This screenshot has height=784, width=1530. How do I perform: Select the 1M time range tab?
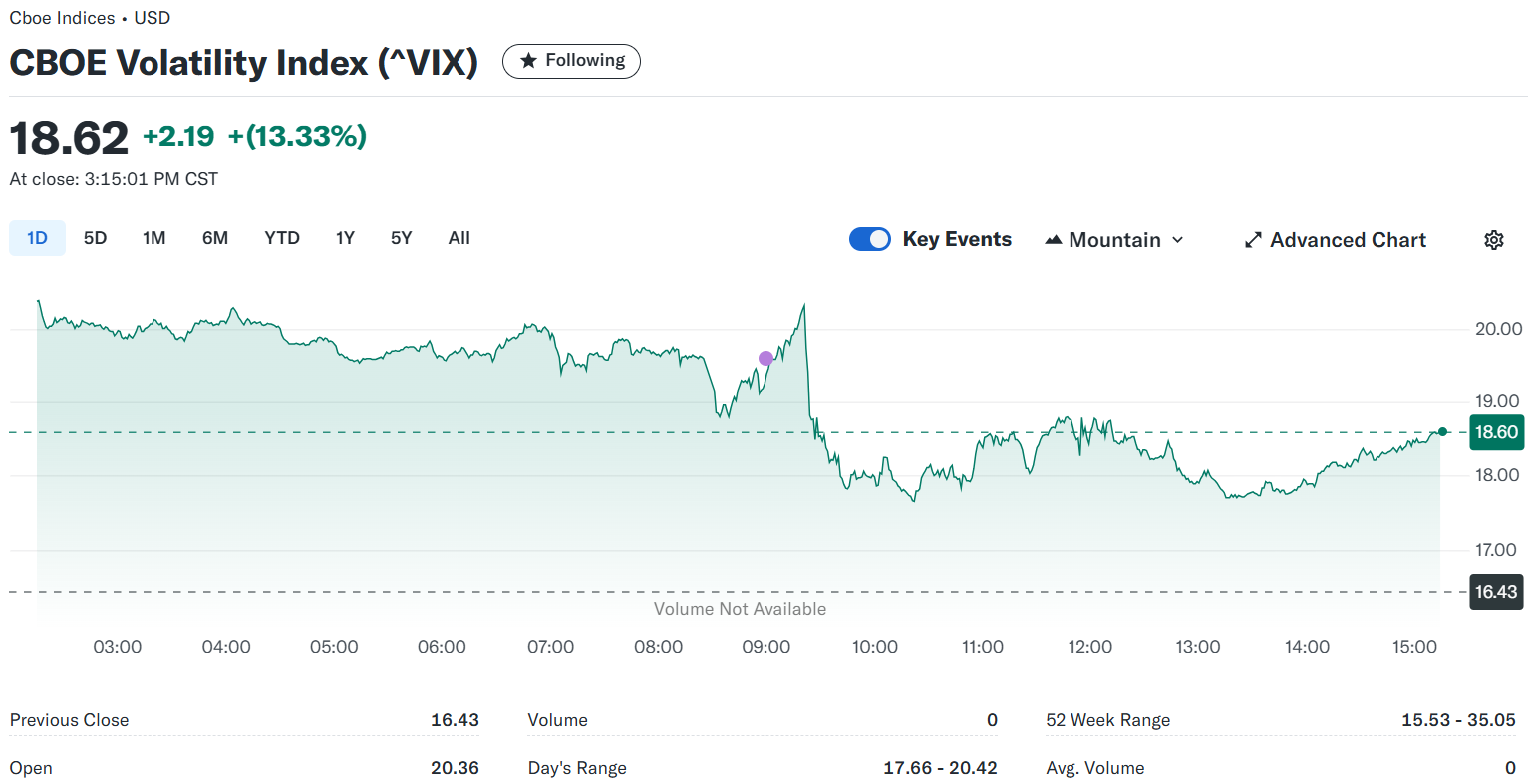point(153,238)
